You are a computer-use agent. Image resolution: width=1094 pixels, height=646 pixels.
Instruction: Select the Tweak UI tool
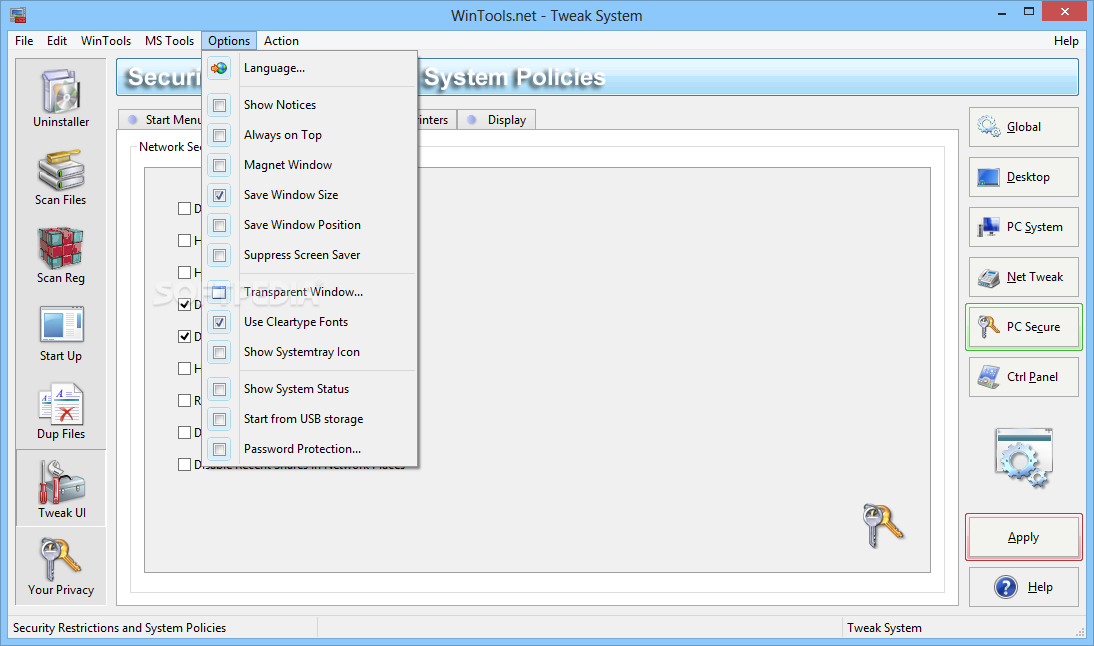61,488
